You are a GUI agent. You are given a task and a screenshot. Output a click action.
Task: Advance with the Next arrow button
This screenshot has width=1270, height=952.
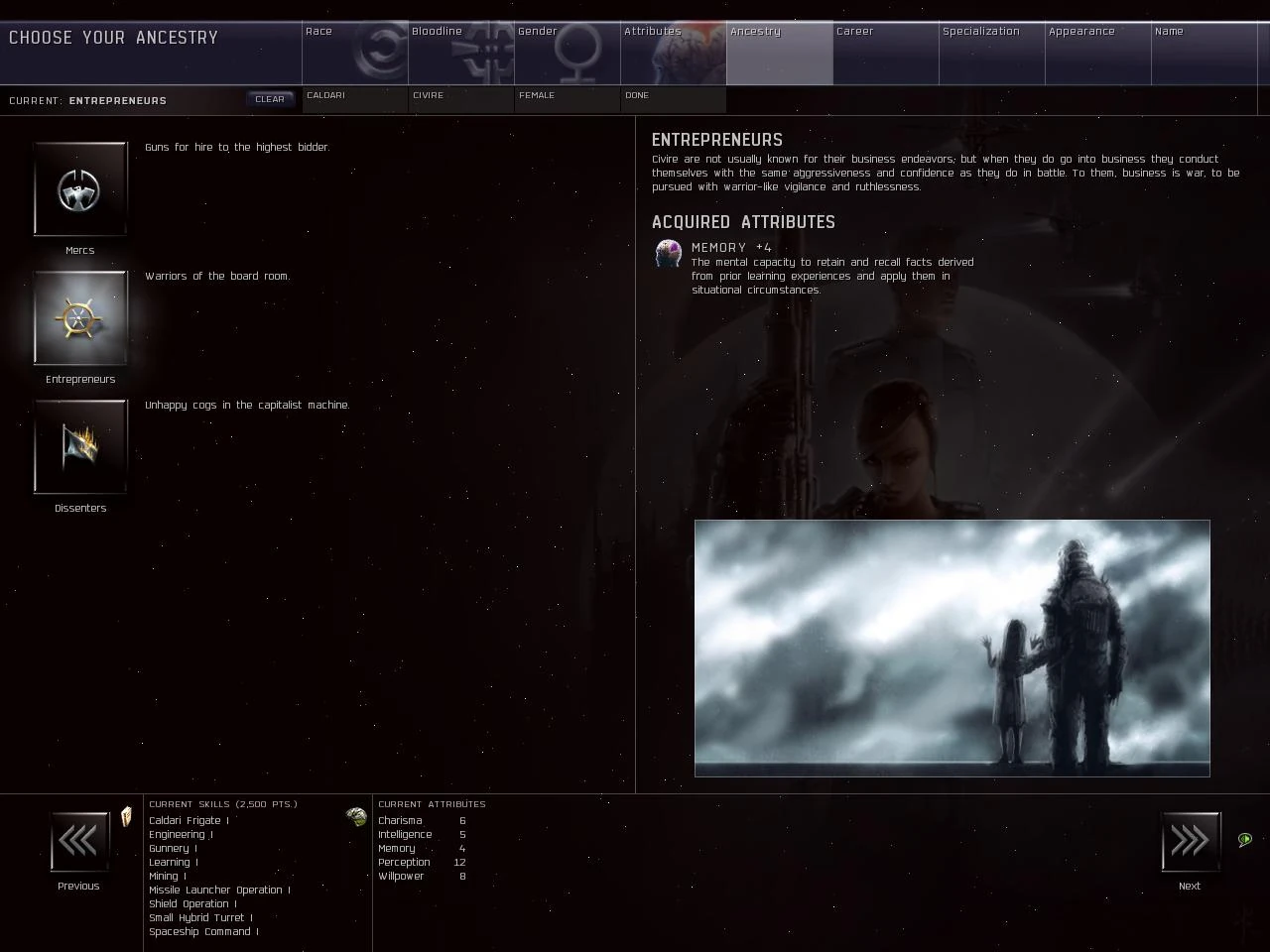pos(1191,842)
